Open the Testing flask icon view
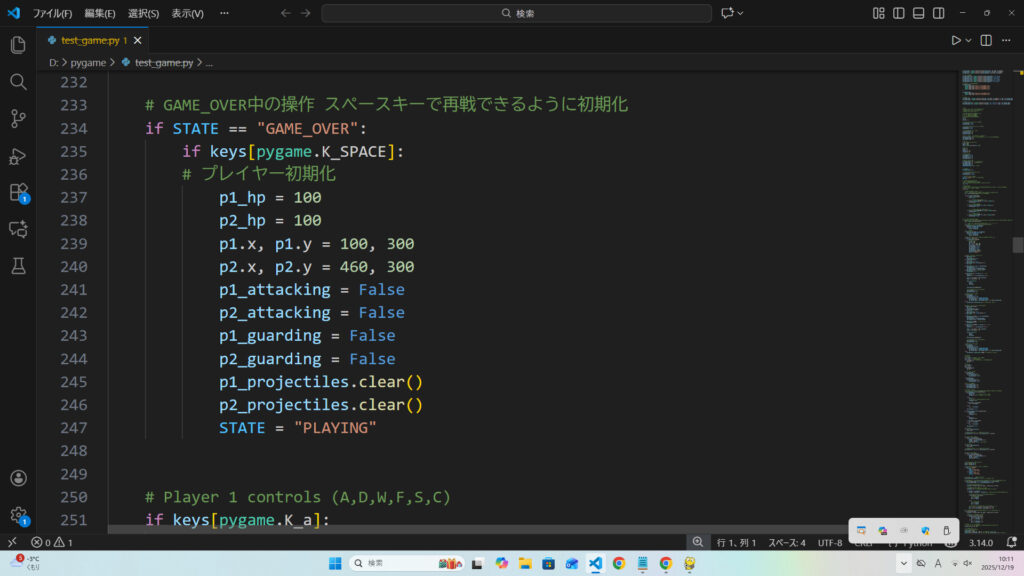 17,265
